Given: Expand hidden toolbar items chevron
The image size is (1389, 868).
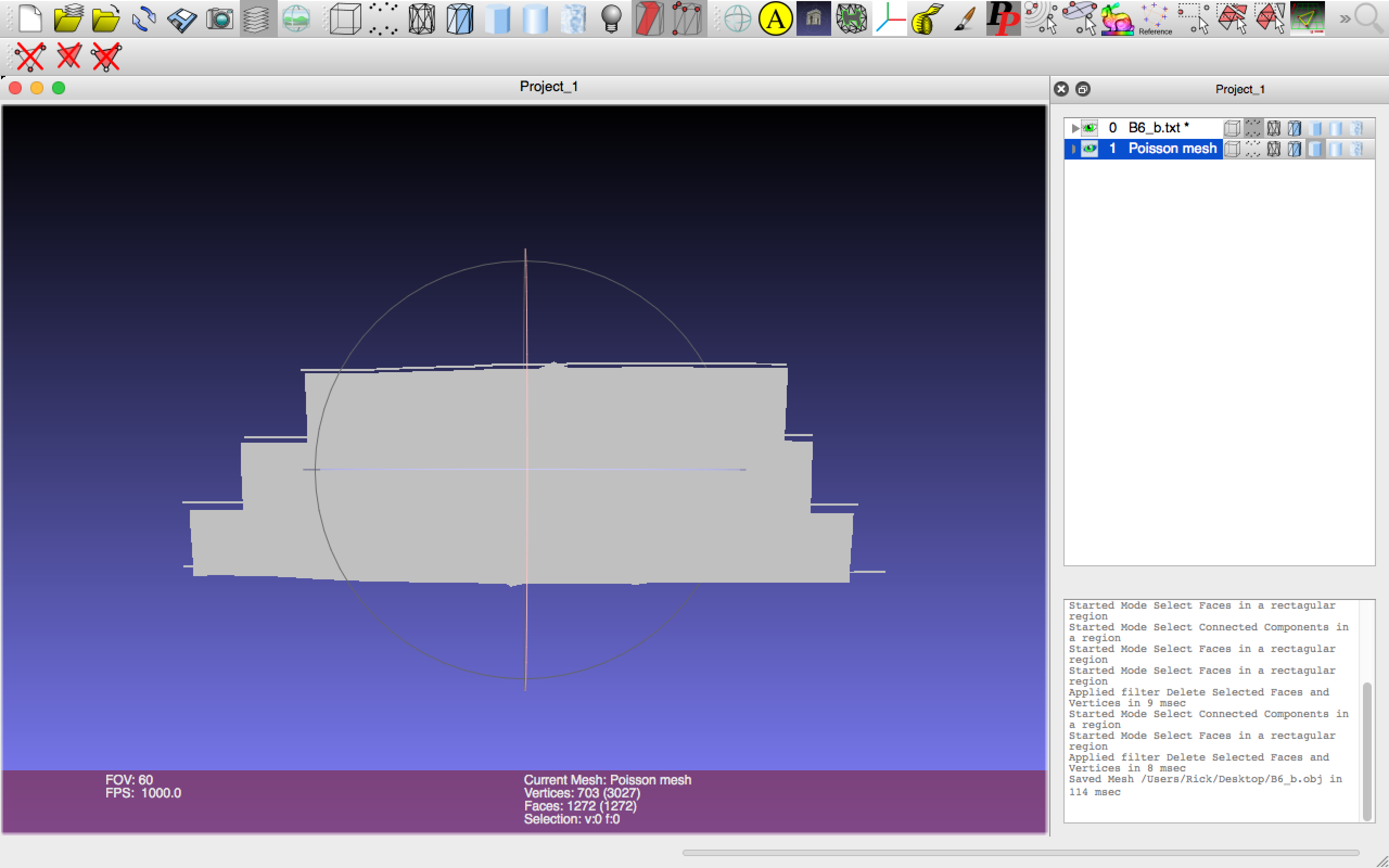Looking at the screenshot, I should [x=1345, y=18].
